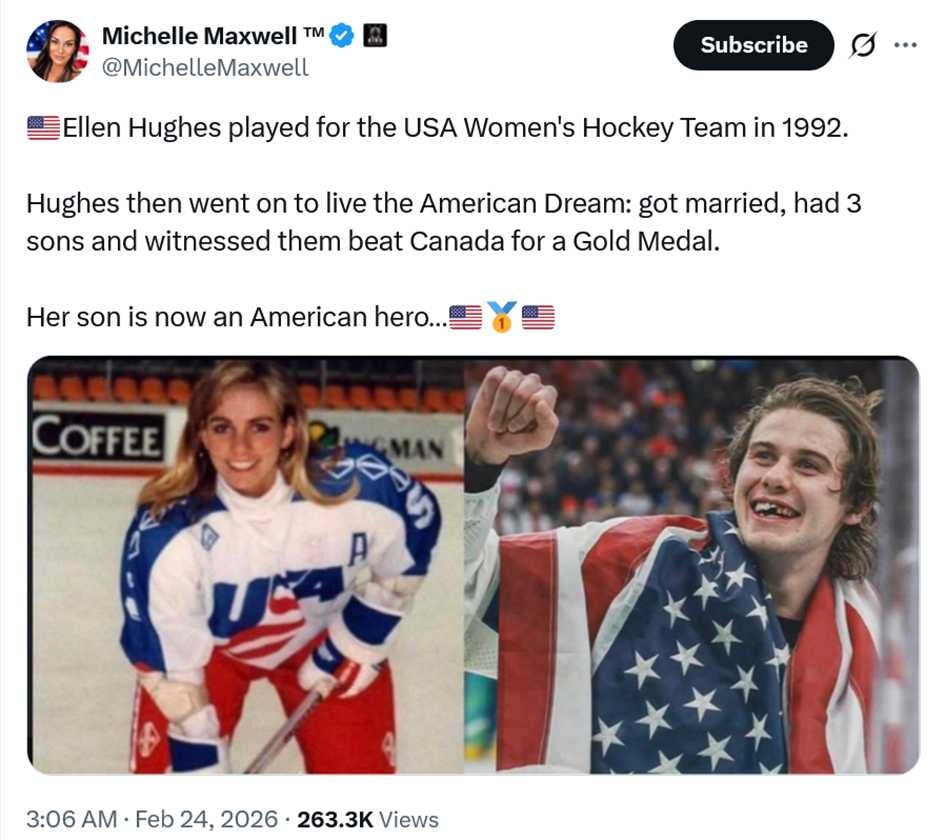
Task: Click the Feb 24, 2026 date
Action: (205, 819)
